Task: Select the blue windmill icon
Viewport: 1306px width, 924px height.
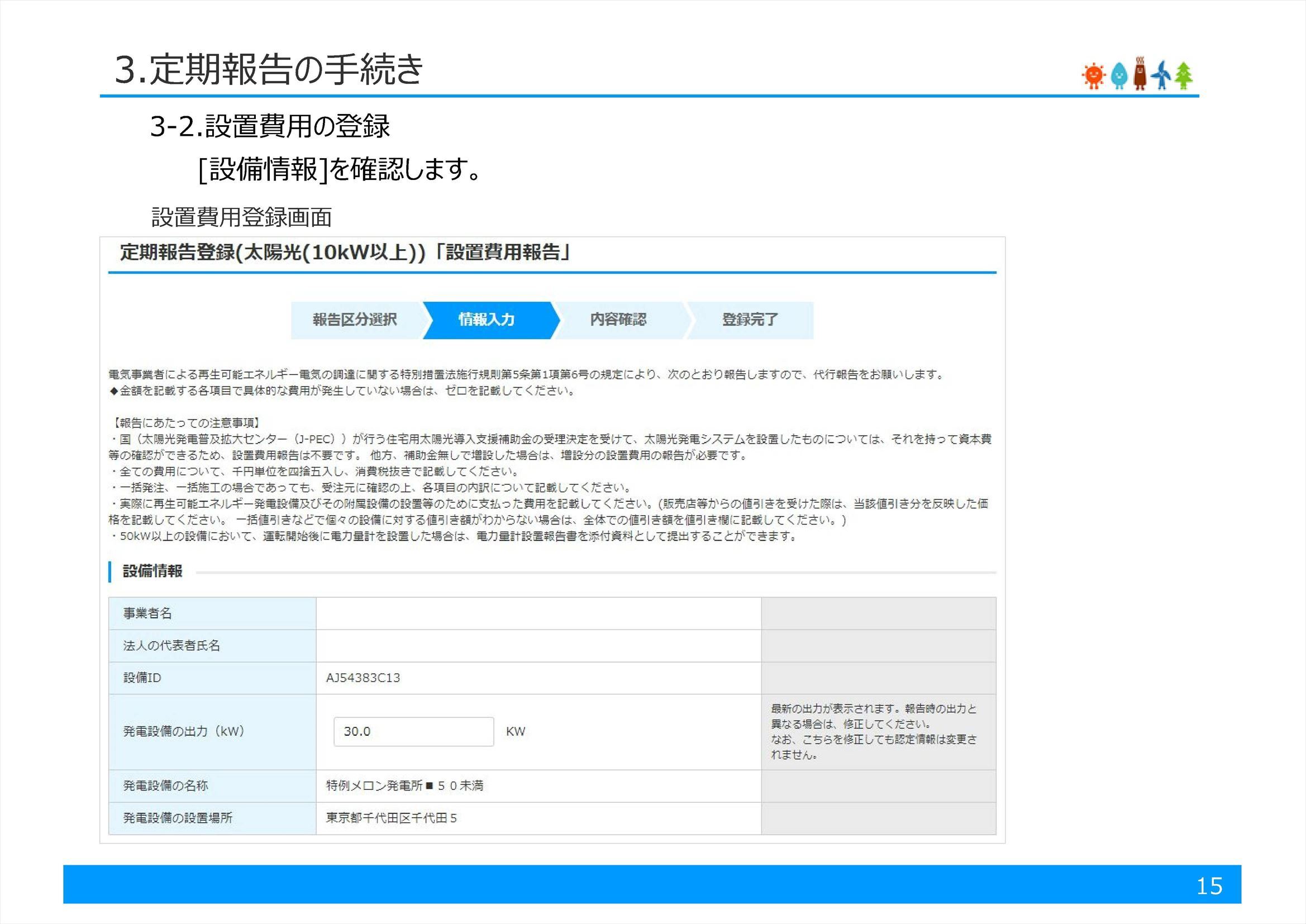Action: (x=1162, y=74)
